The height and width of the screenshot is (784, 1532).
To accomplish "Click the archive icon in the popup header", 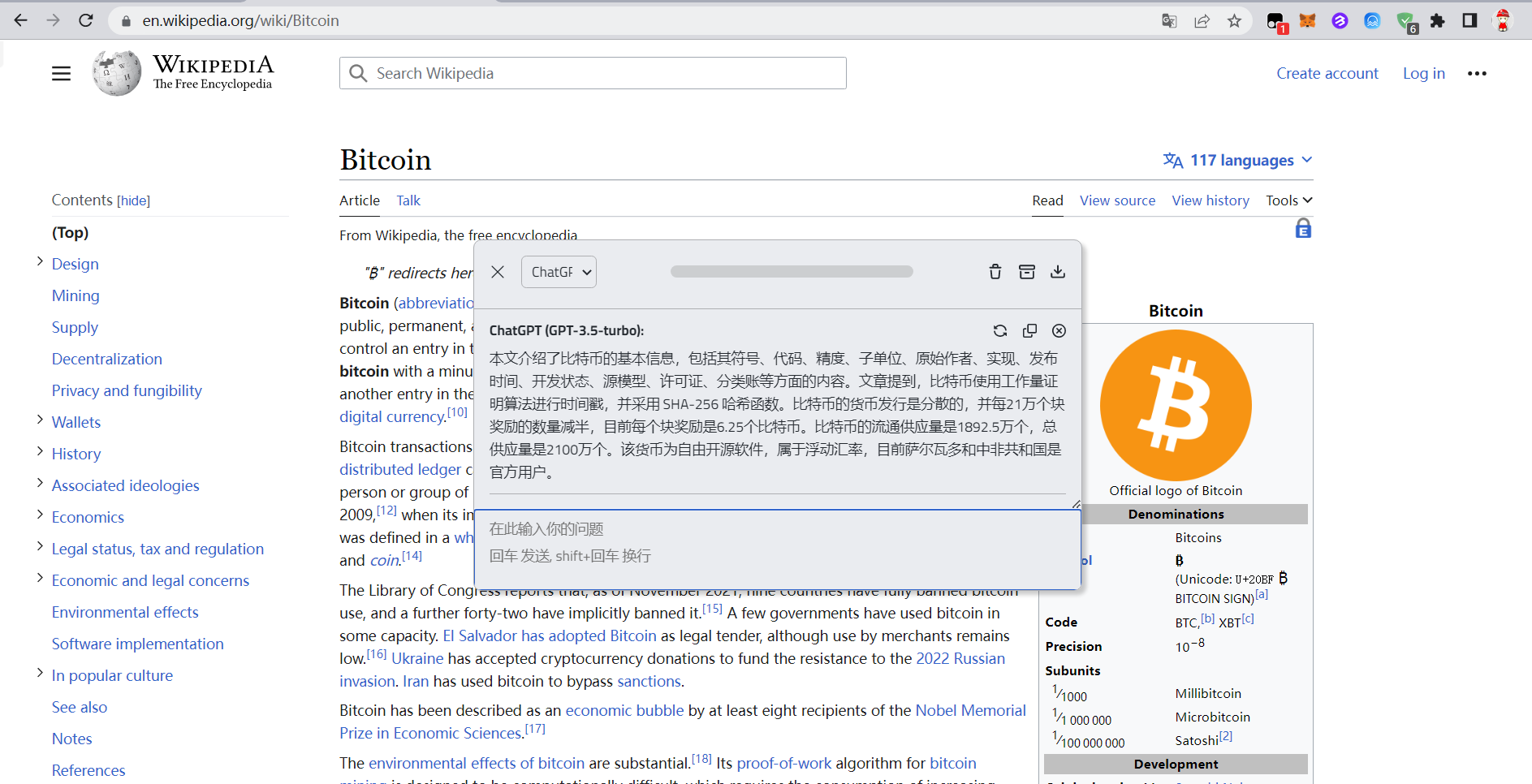I will (x=1027, y=272).
